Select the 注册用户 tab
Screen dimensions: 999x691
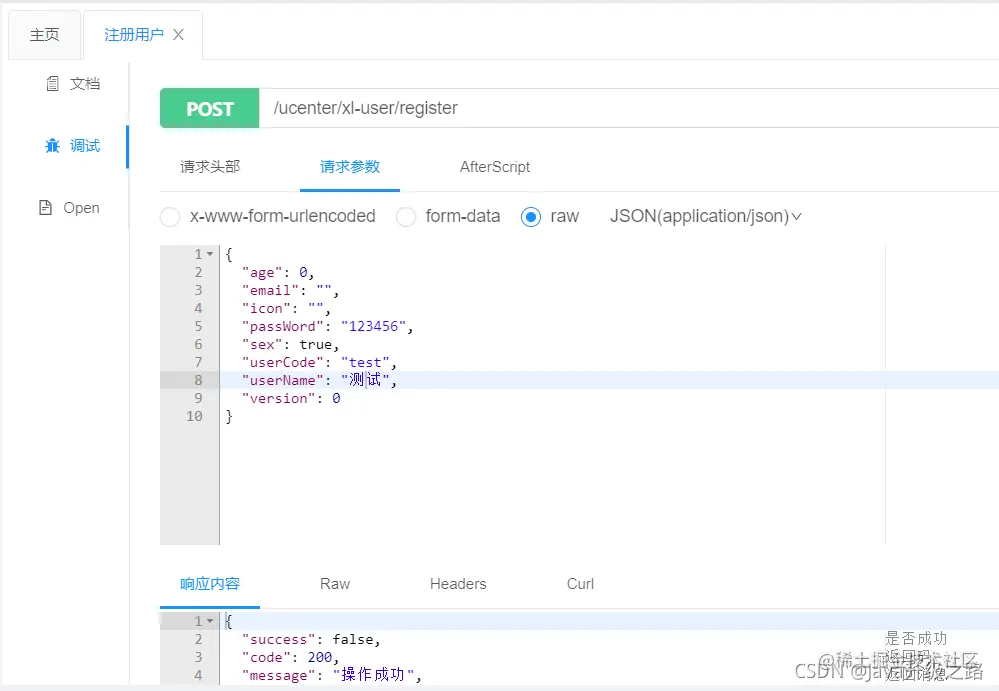point(134,34)
